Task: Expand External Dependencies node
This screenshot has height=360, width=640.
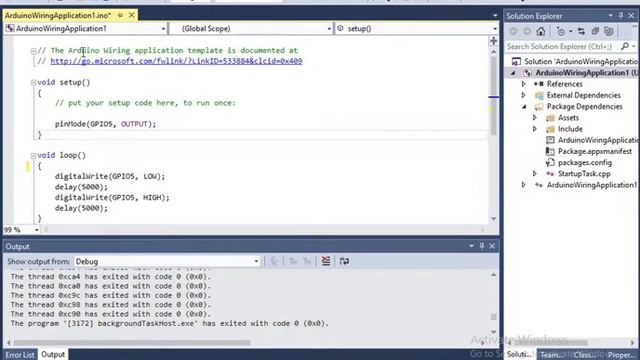Action: pyautogui.click(x=524, y=95)
